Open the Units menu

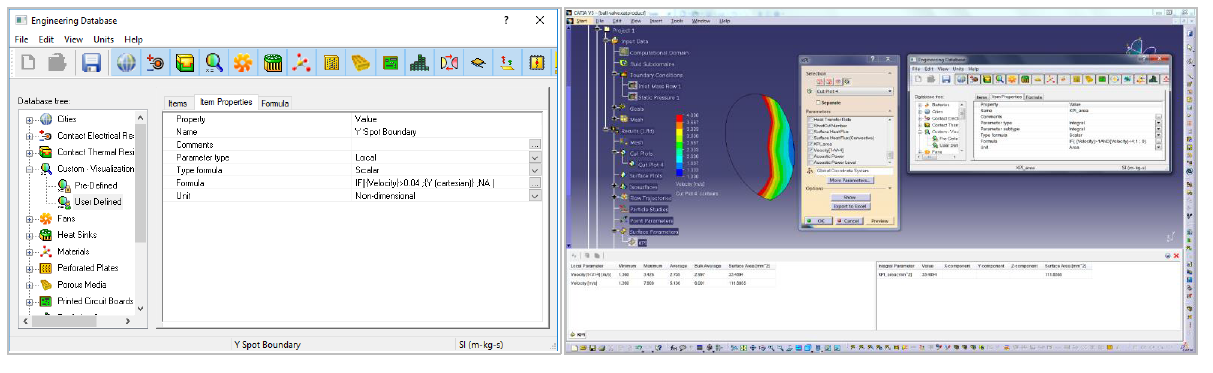pyautogui.click(x=103, y=39)
